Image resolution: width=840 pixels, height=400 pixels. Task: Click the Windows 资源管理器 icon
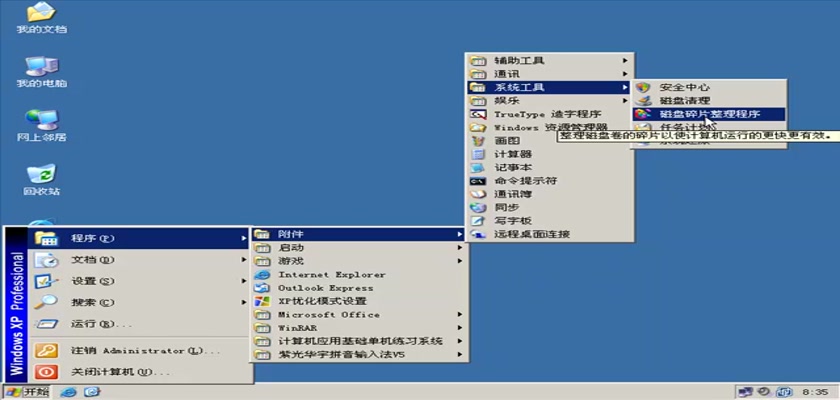pyautogui.click(x=477, y=127)
